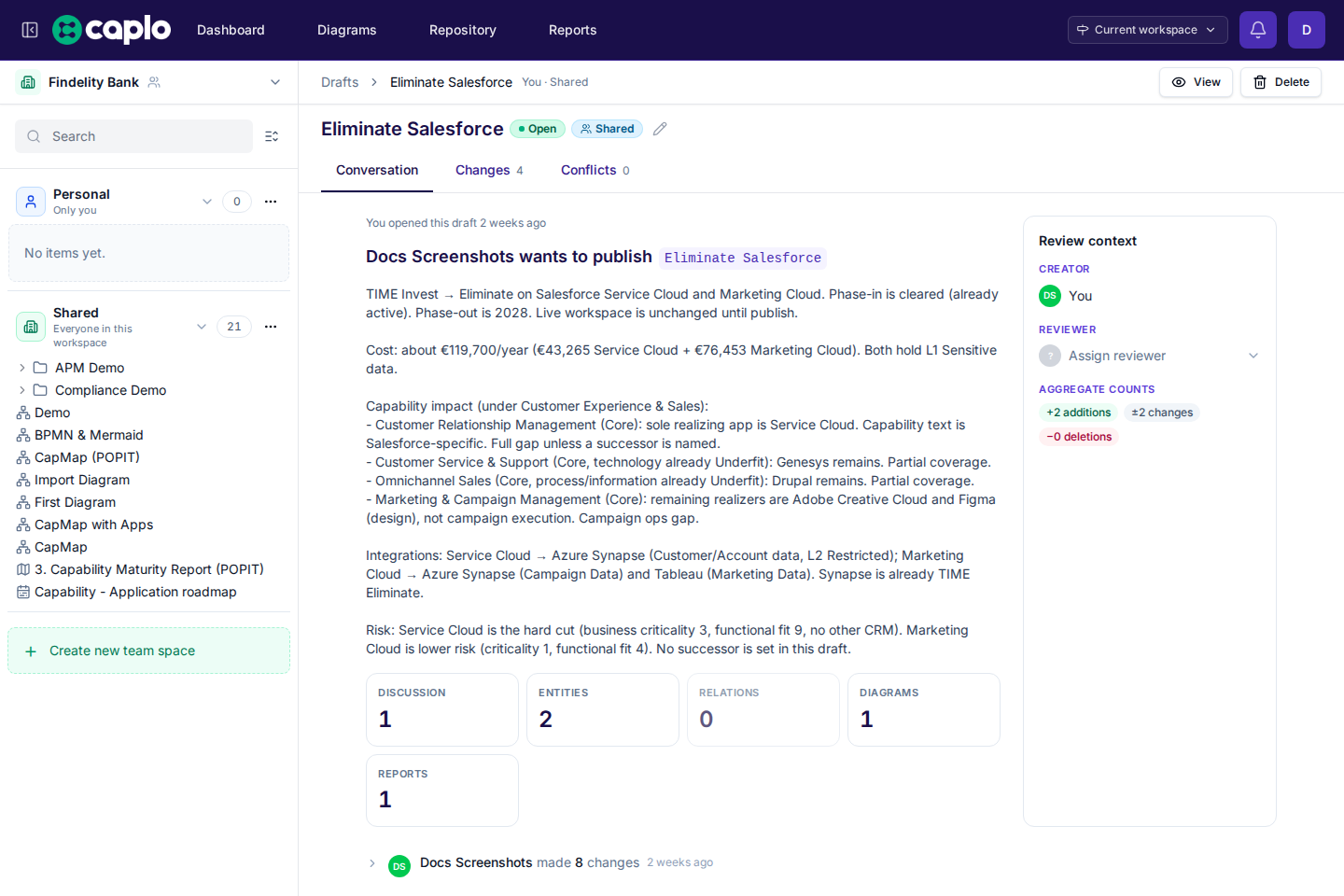Screen dimensions: 1344x896
Task: Open Shared space more options
Action: coord(271,327)
